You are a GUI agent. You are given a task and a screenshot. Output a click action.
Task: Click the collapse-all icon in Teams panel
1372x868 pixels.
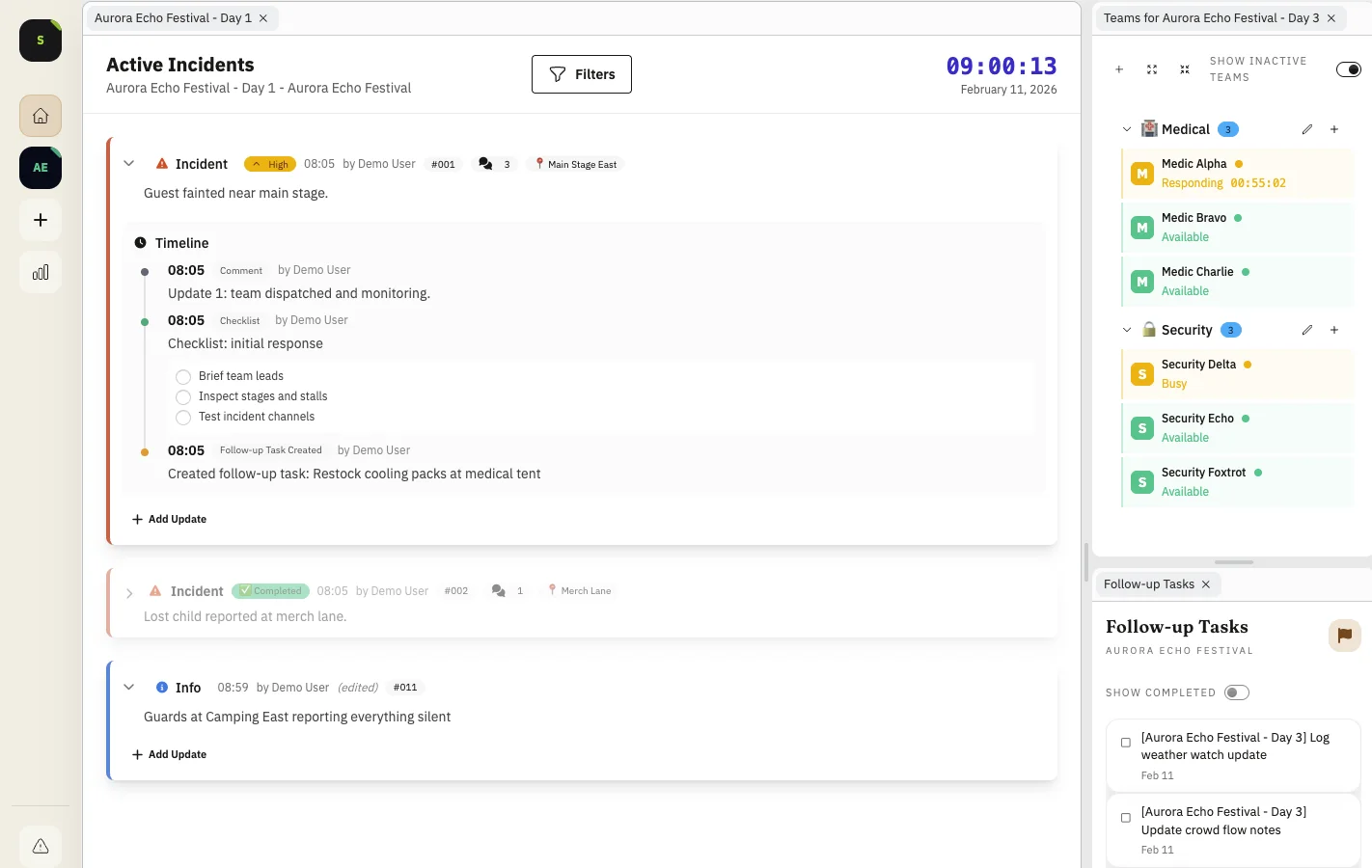pos(1184,69)
